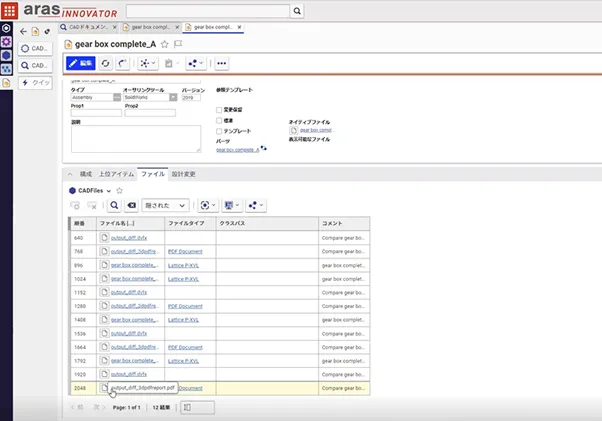Image resolution: width=602 pixels, height=421 pixels.
Task: Click the flag icon next to the title
Action: [178, 44]
